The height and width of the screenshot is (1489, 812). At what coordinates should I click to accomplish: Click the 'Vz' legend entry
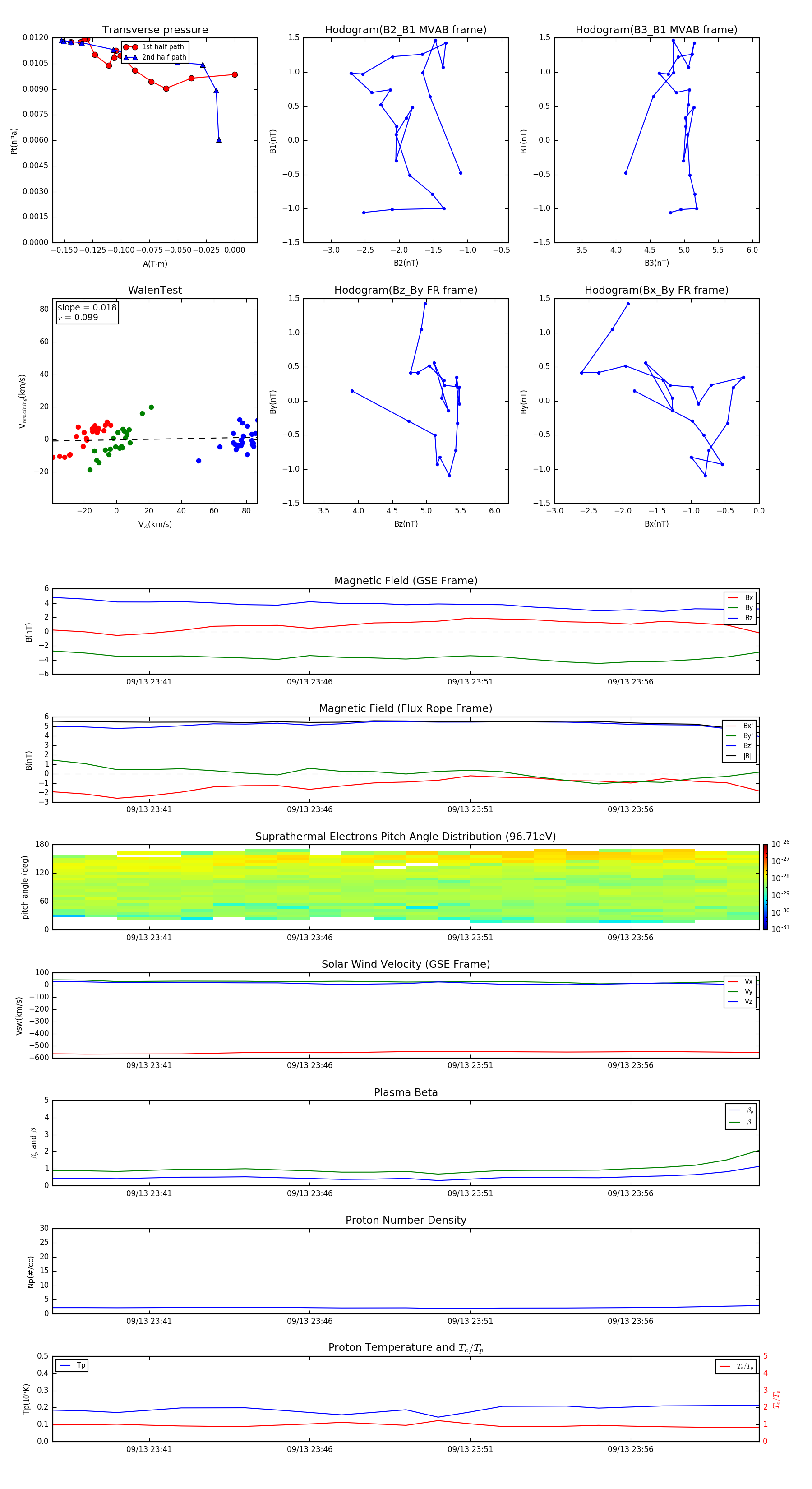click(x=740, y=1002)
